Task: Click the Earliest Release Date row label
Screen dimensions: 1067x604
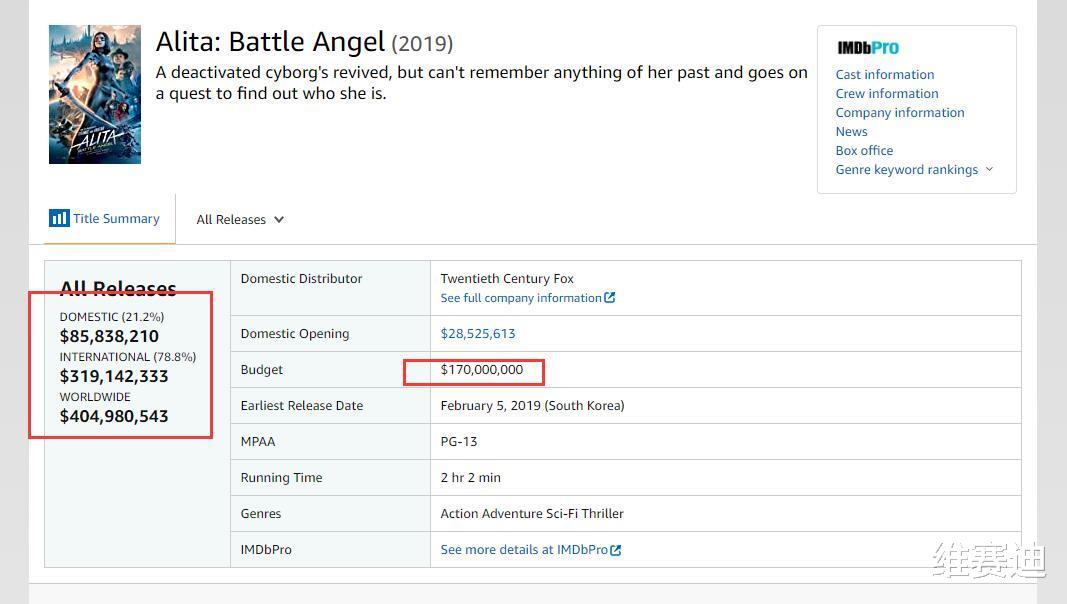Action: 301,406
